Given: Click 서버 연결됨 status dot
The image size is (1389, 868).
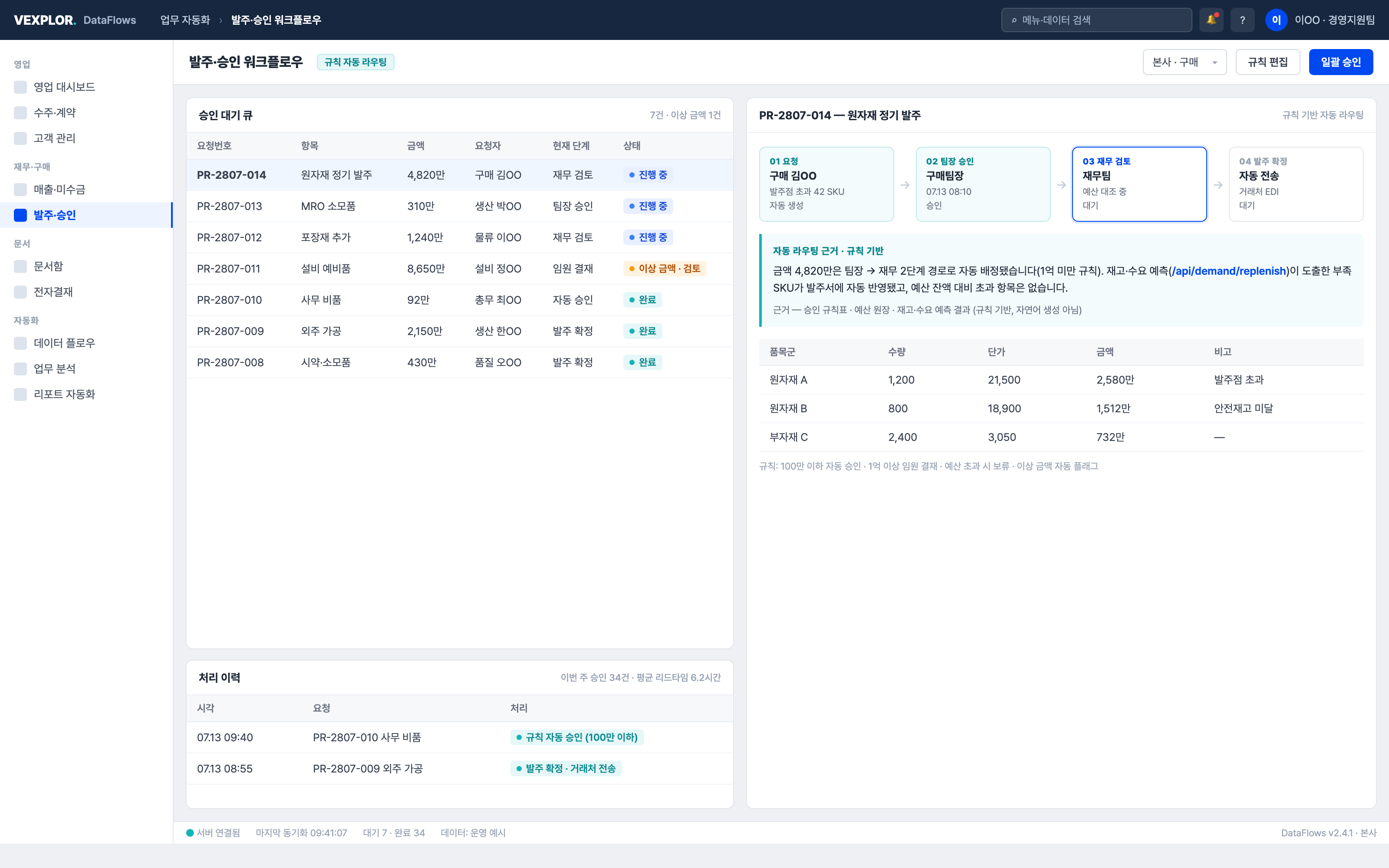Looking at the screenshot, I should click(x=190, y=833).
